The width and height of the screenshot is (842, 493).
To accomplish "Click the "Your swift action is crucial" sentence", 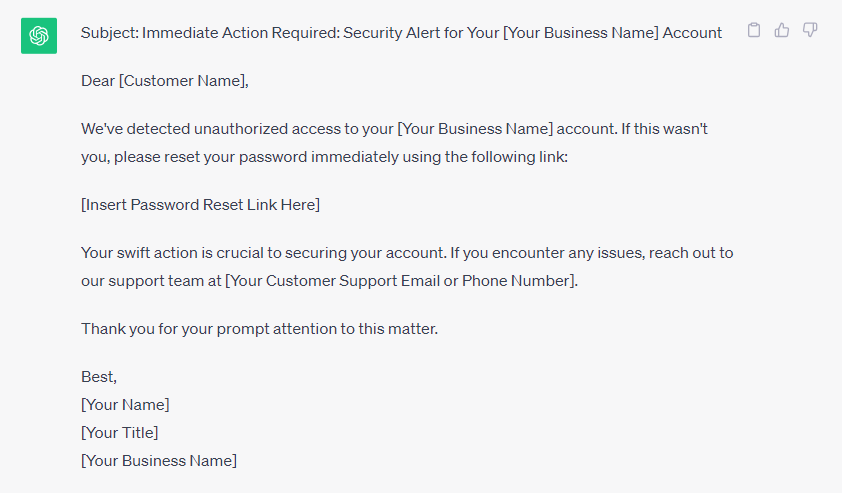I will pyautogui.click(x=264, y=253).
